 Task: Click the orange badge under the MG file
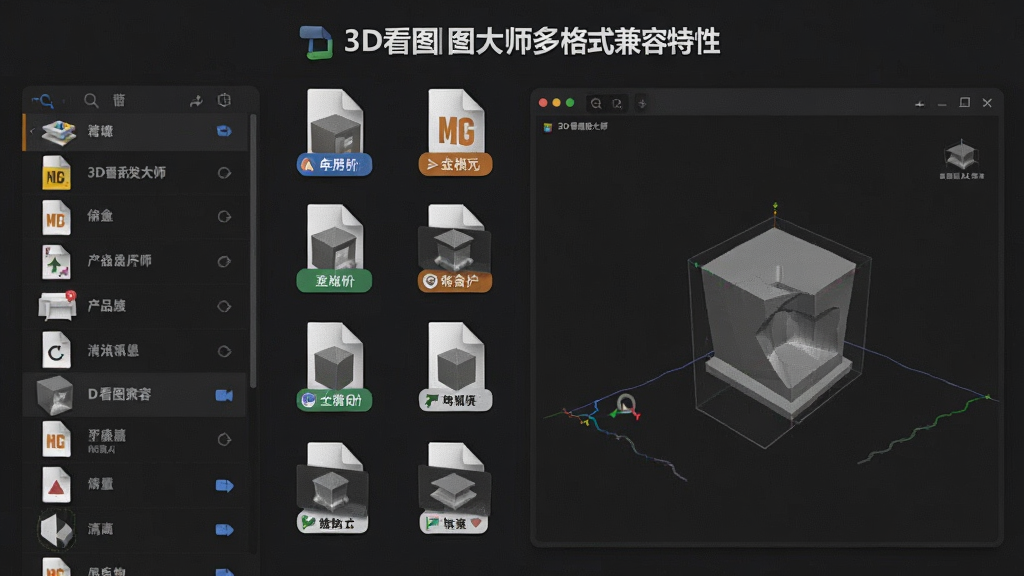[455, 165]
